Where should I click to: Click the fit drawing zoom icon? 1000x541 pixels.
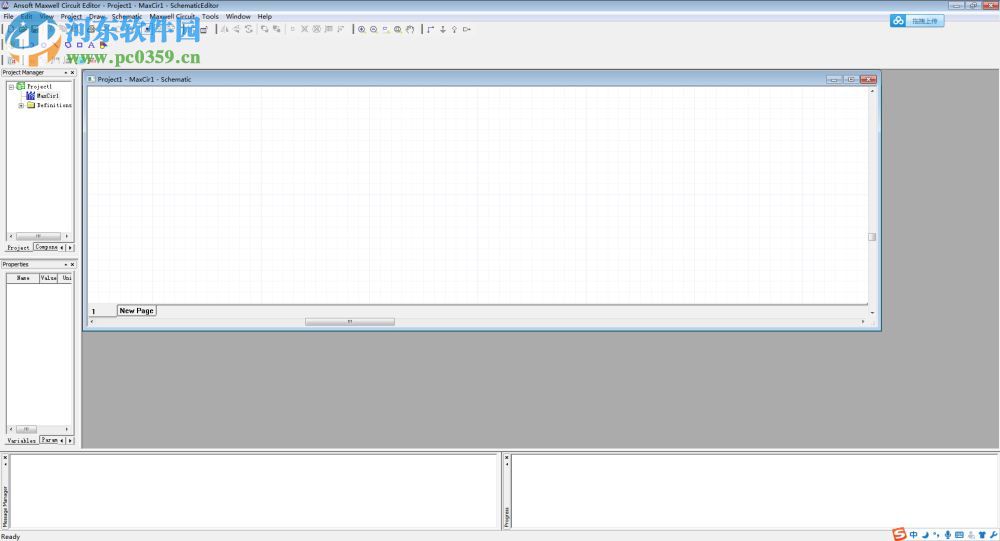(398, 29)
